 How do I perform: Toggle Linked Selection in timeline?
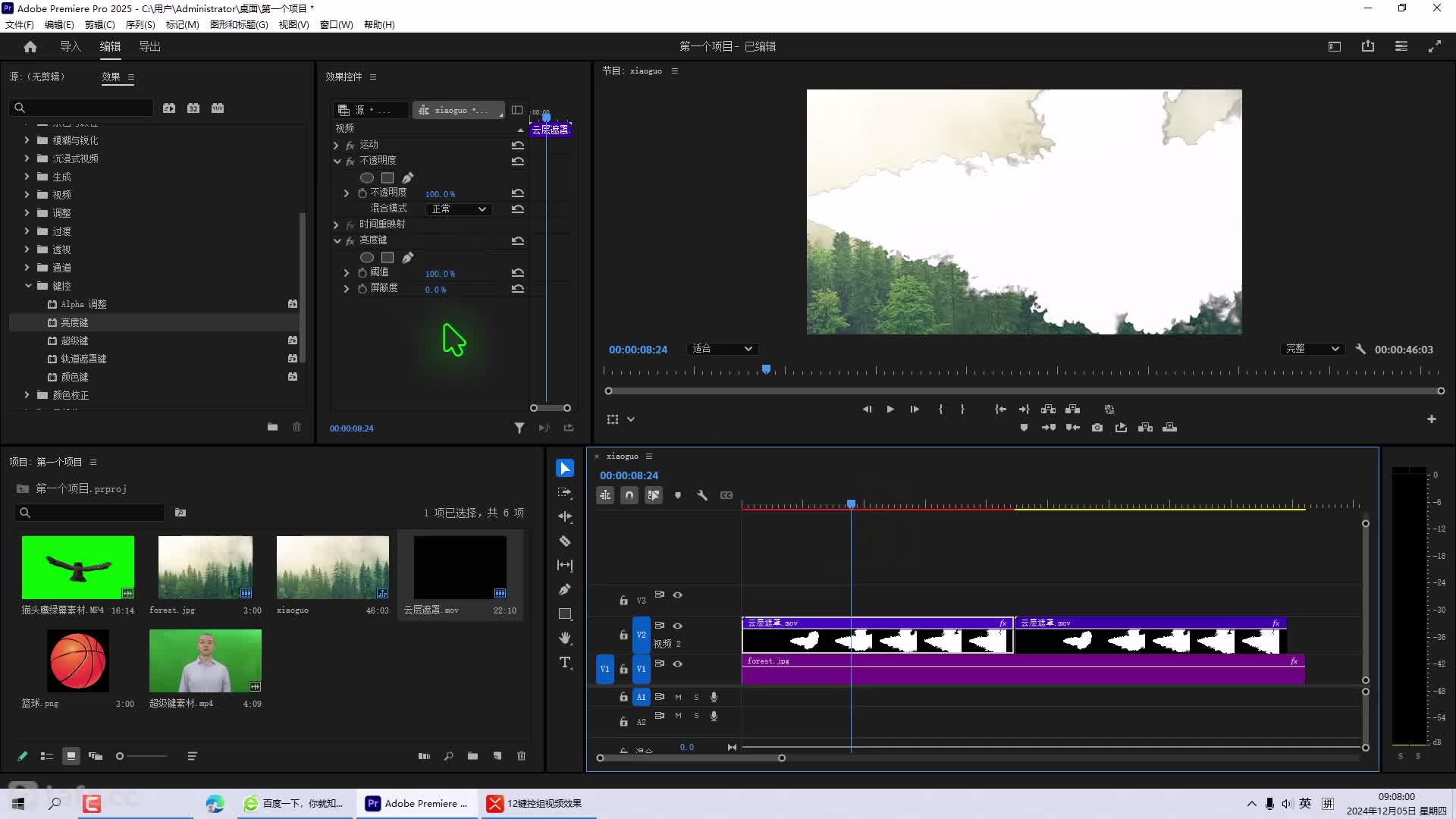point(654,495)
